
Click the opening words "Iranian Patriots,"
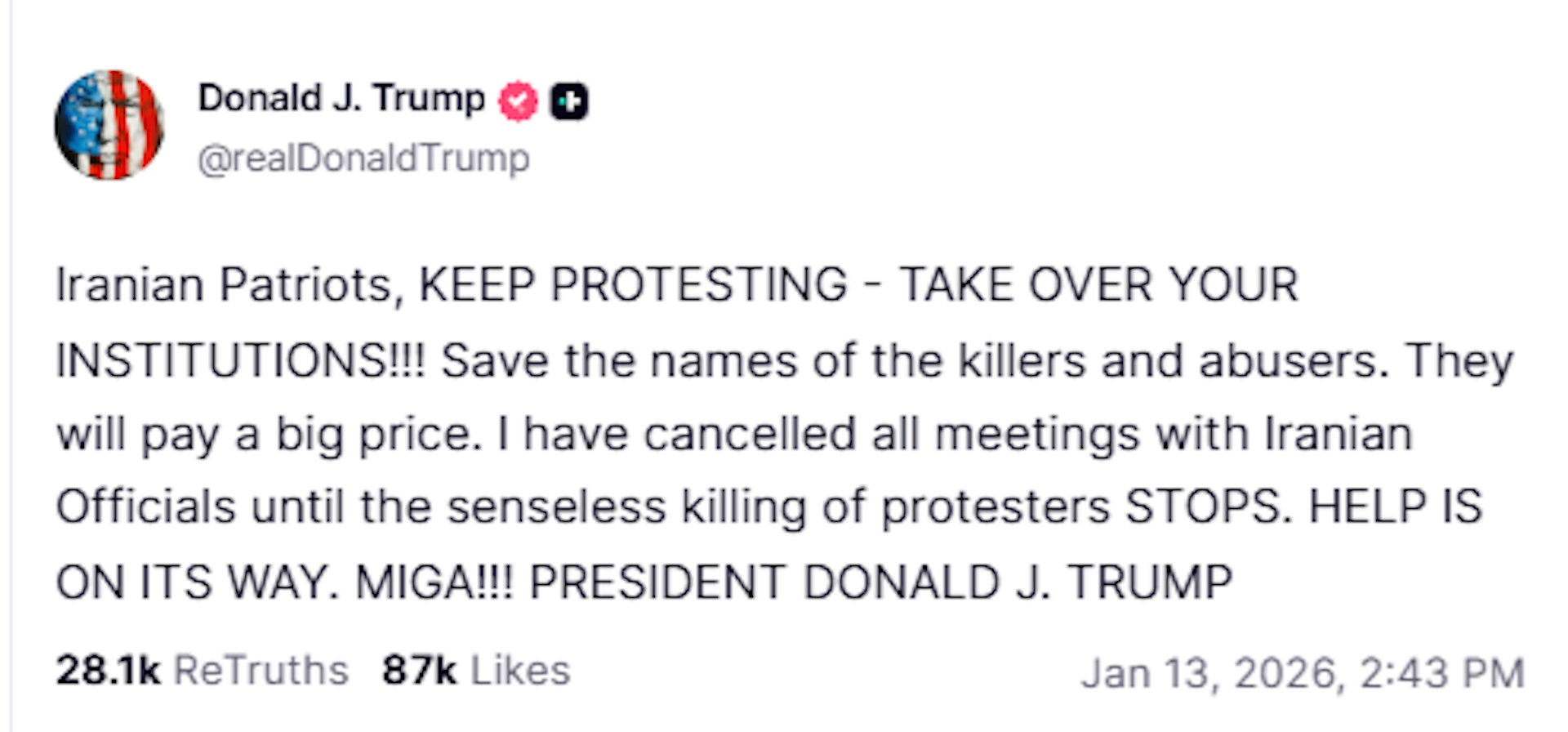click(x=229, y=285)
